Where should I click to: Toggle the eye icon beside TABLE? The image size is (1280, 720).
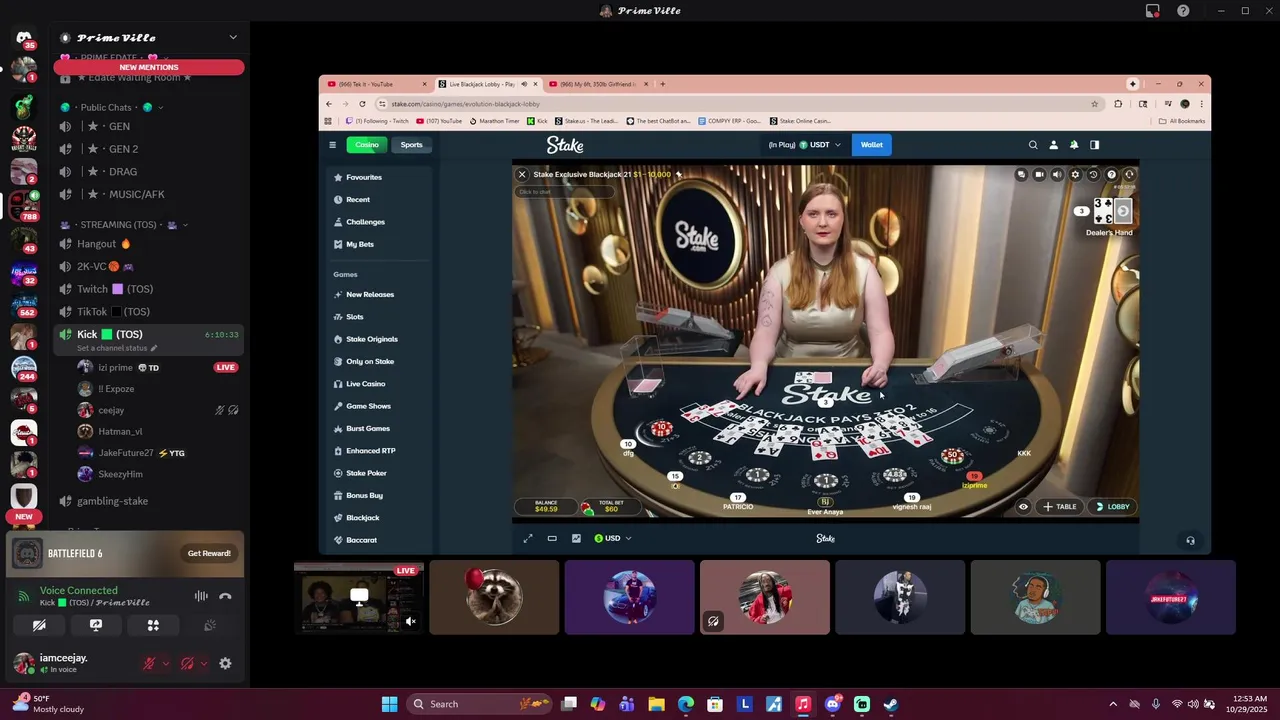(x=1023, y=507)
